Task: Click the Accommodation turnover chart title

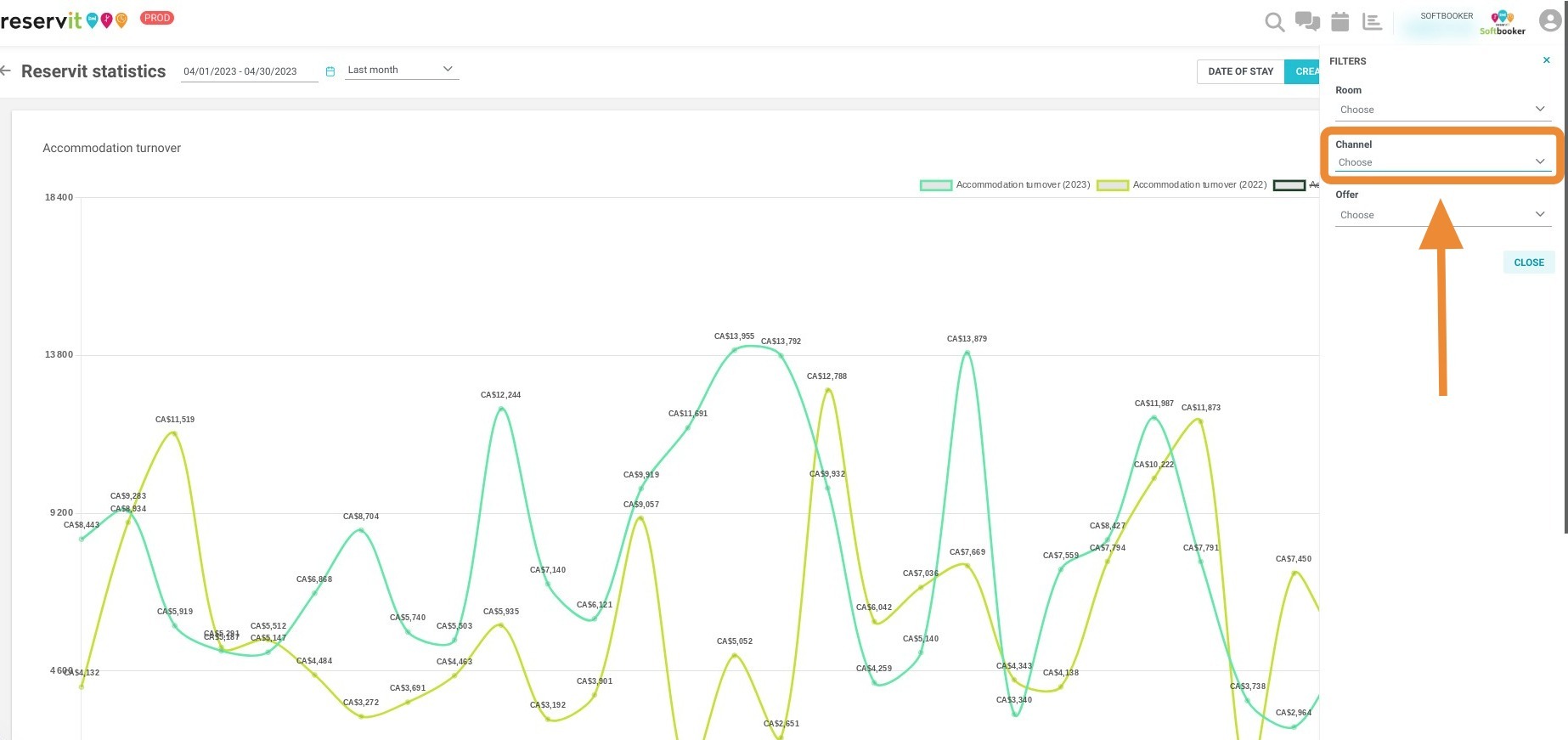Action: 112,148
